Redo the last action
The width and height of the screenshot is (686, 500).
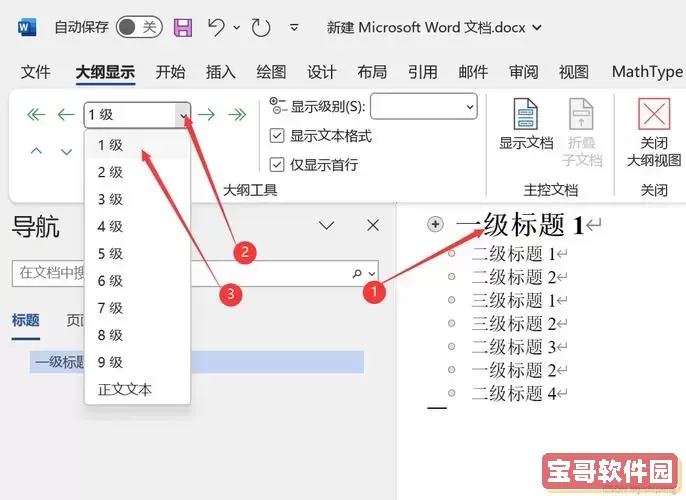[261, 28]
